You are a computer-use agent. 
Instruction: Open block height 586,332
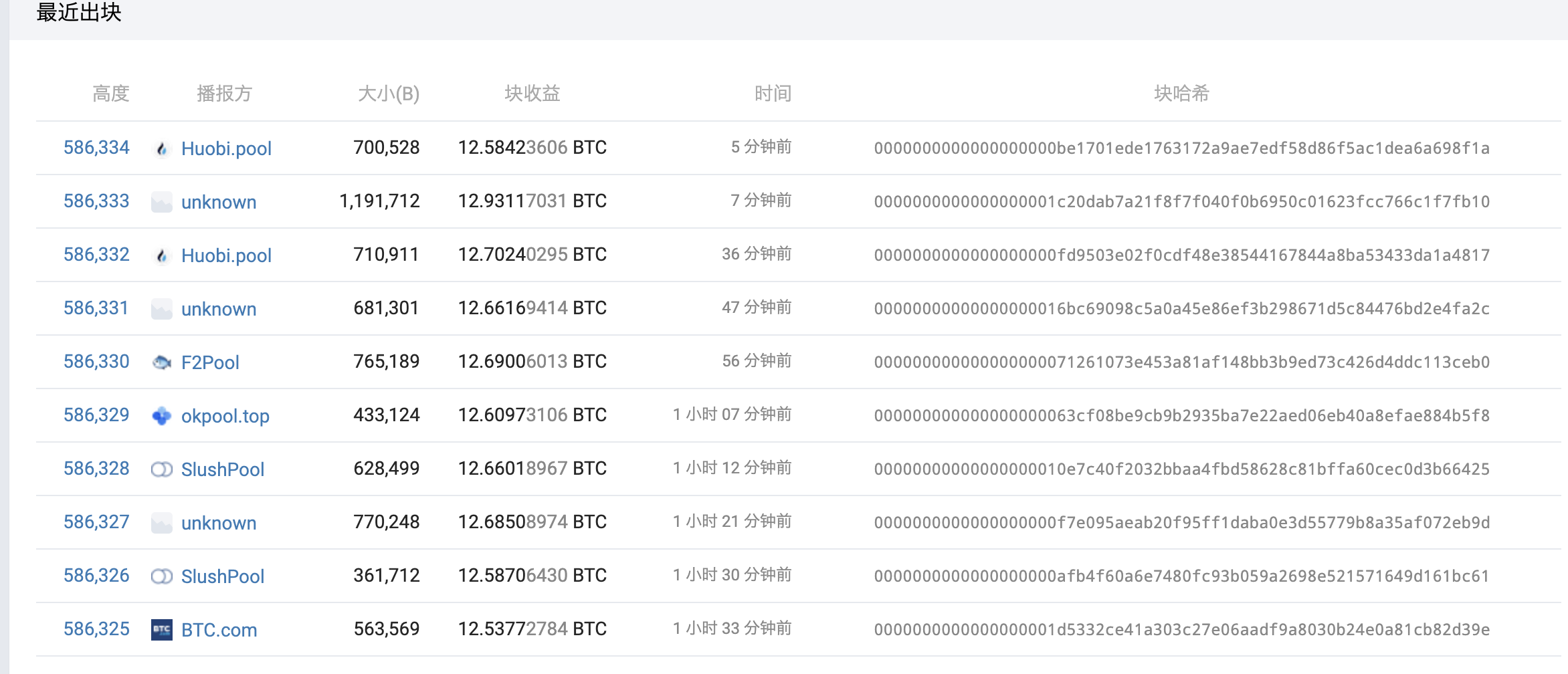click(x=96, y=255)
